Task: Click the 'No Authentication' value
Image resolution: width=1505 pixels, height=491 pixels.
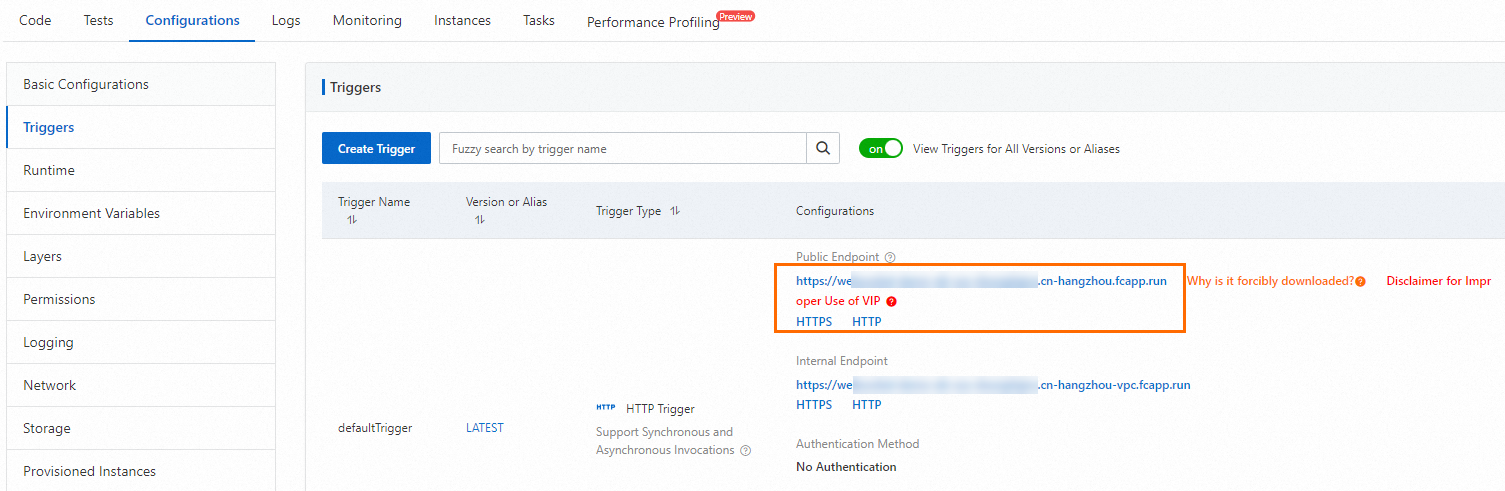Action: click(846, 467)
